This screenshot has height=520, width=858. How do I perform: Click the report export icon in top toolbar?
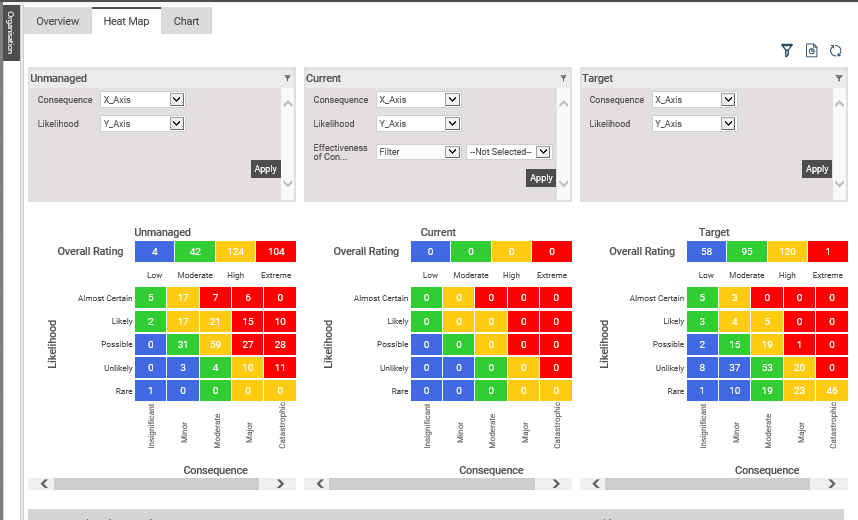click(812, 50)
